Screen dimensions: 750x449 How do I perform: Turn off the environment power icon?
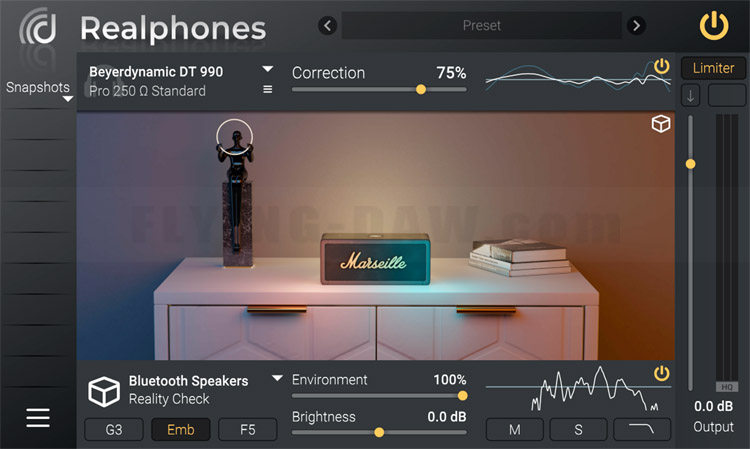click(x=662, y=373)
